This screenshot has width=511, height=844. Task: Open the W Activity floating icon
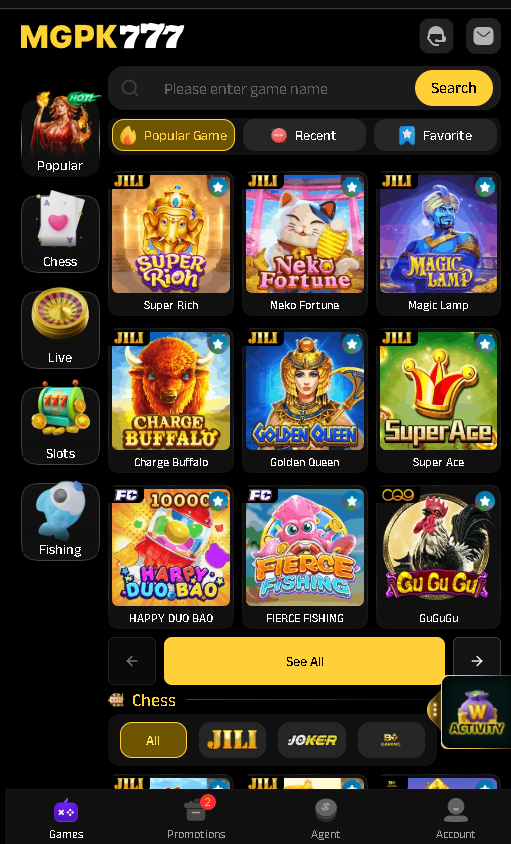point(477,712)
